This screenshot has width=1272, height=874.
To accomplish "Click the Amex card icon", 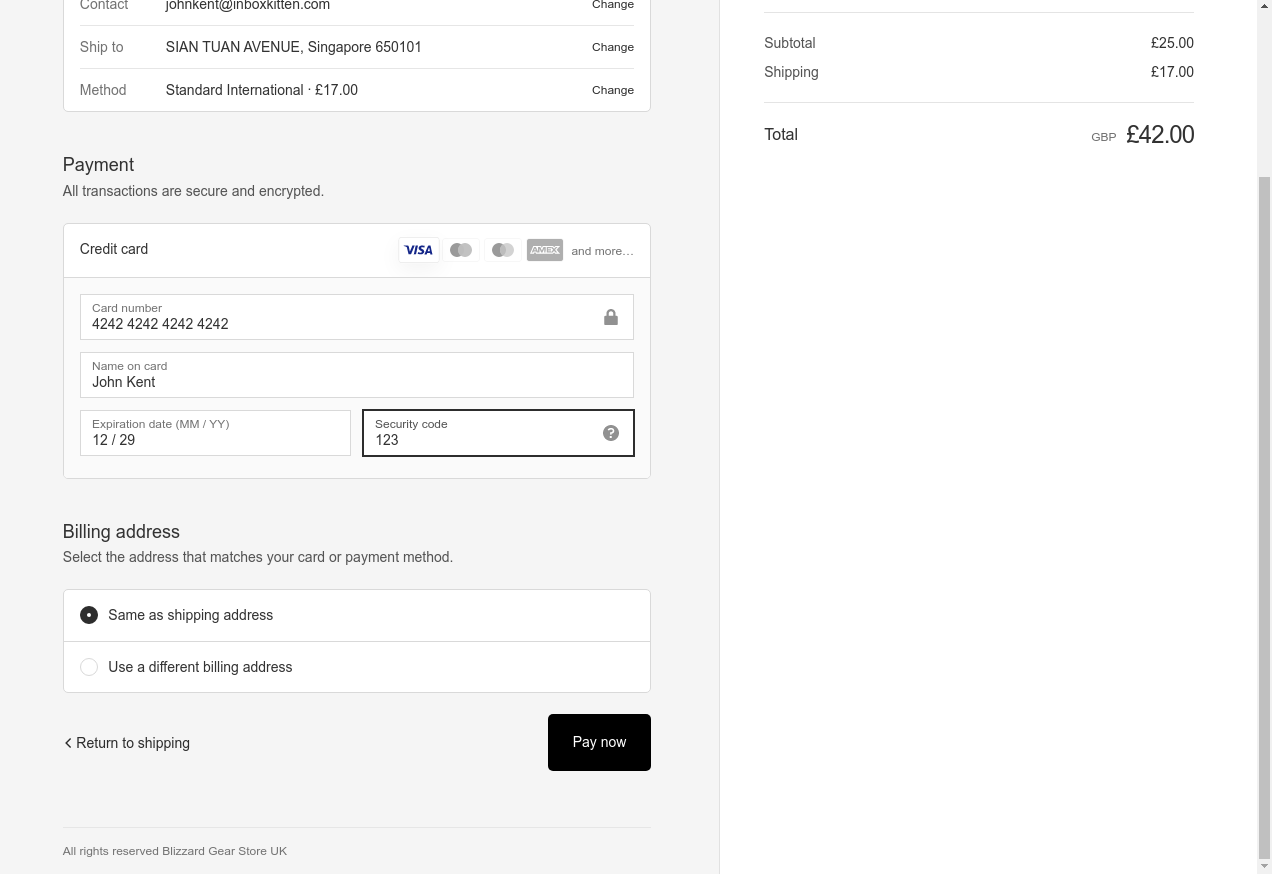I will (545, 250).
